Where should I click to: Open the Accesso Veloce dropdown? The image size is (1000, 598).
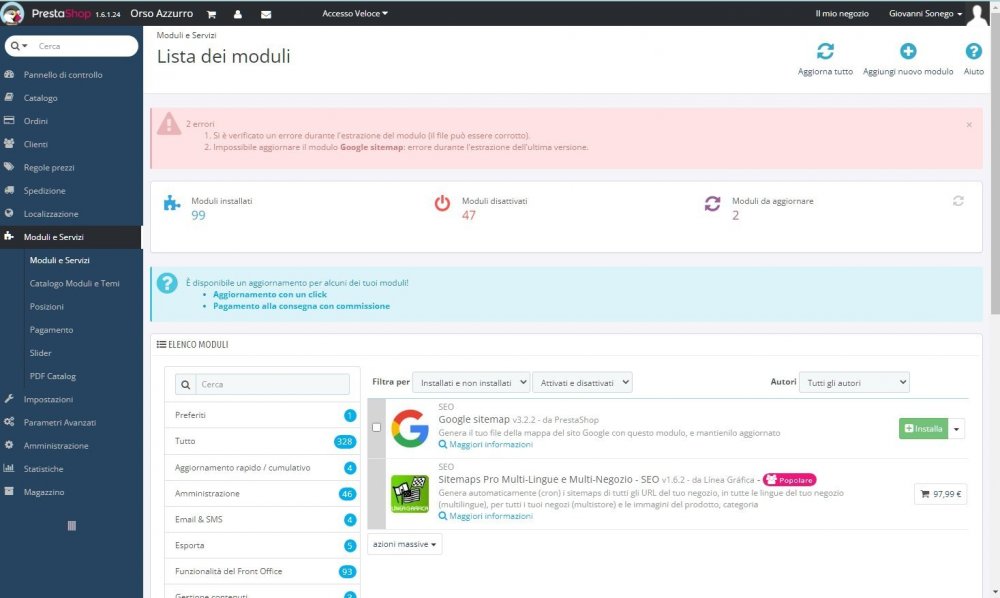coord(355,13)
